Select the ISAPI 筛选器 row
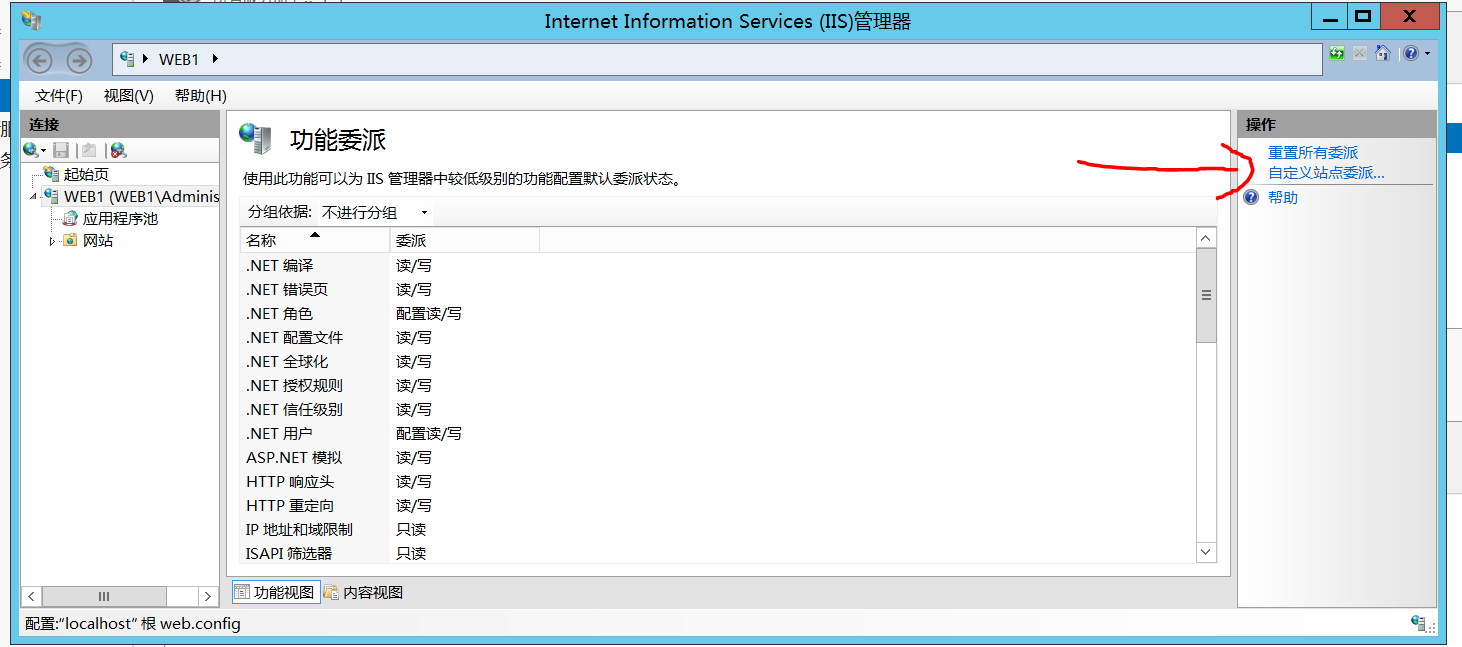Image resolution: width=1462 pixels, height=647 pixels. pos(718,553)
